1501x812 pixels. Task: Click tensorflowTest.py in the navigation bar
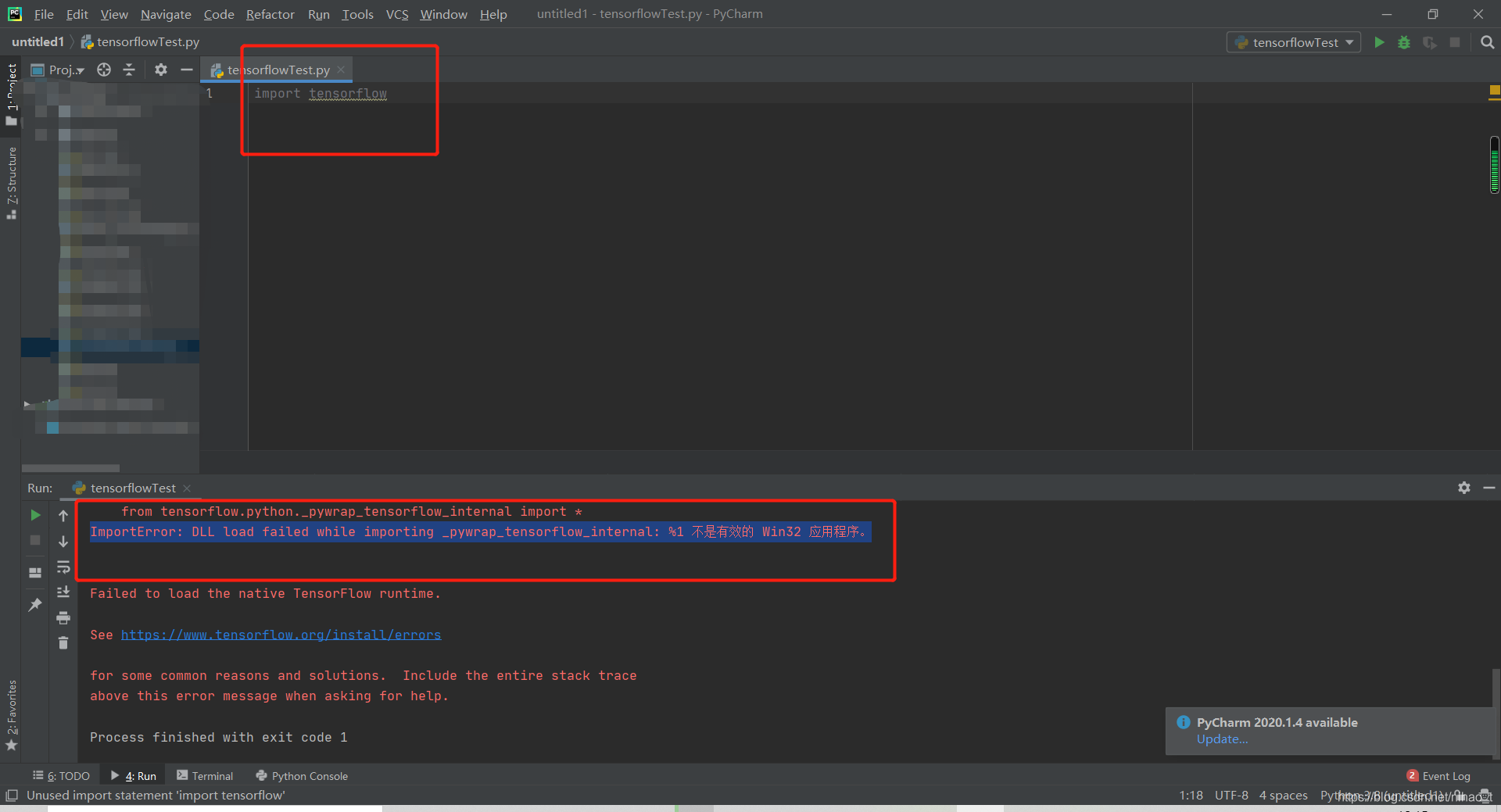[140, 41]
